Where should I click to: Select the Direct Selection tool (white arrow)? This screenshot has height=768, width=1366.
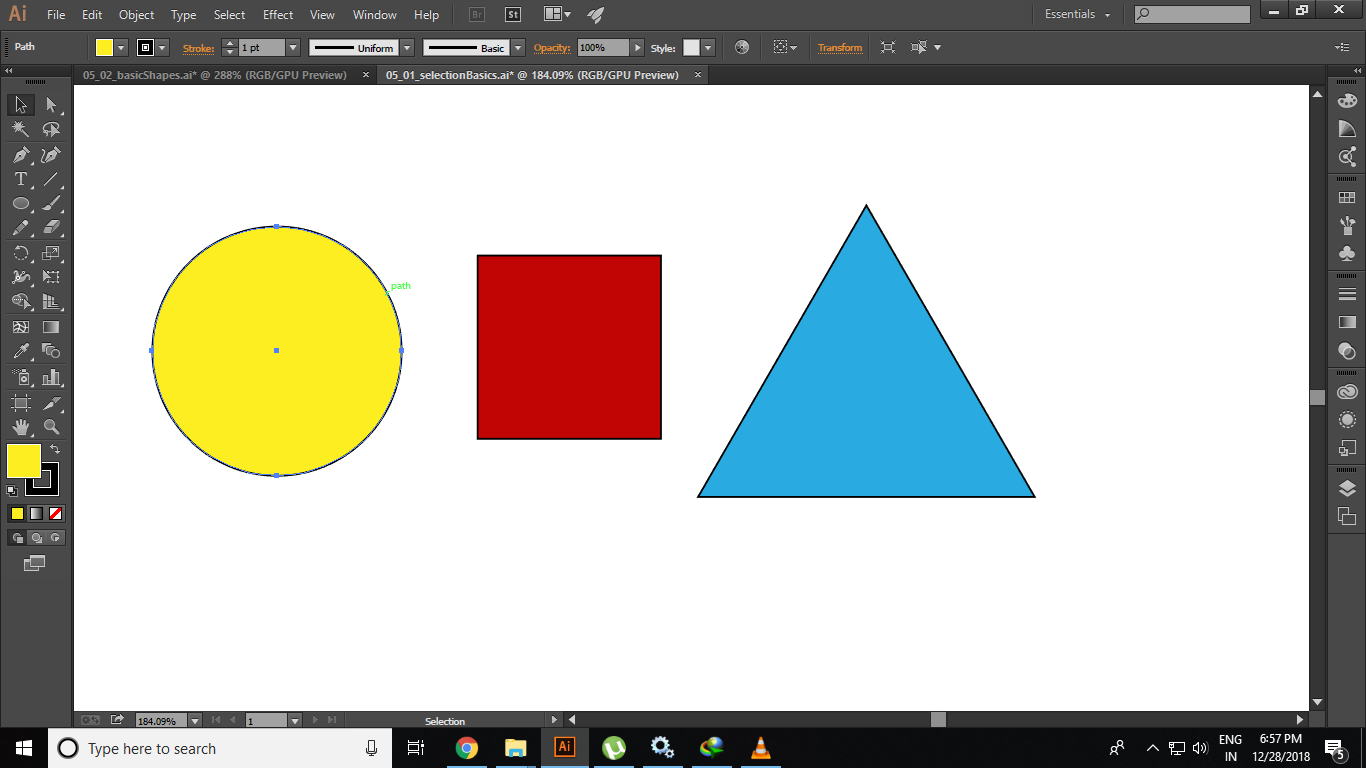tap(51, 105)
